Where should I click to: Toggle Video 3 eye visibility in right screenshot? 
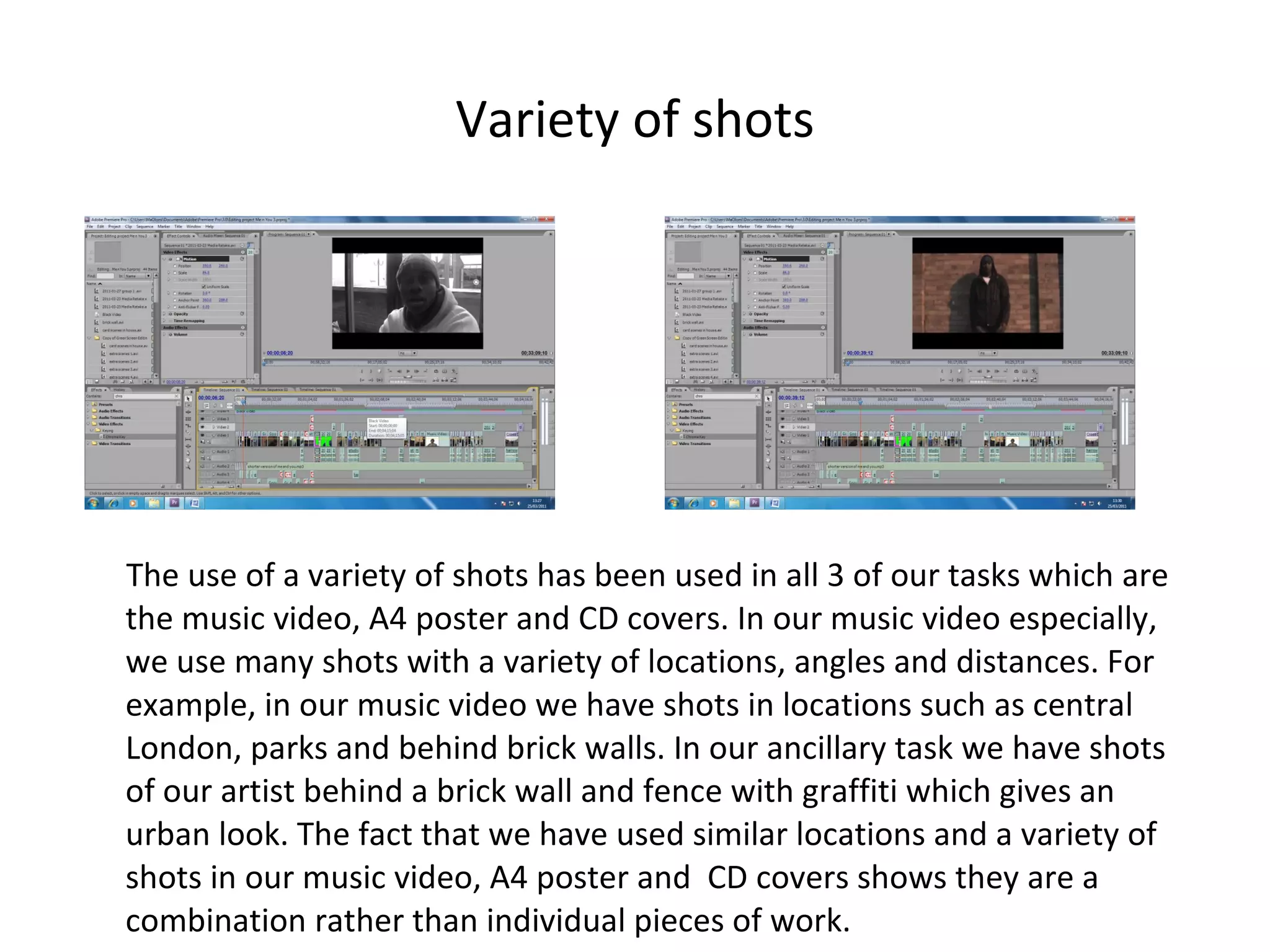[x=783, y=419]
